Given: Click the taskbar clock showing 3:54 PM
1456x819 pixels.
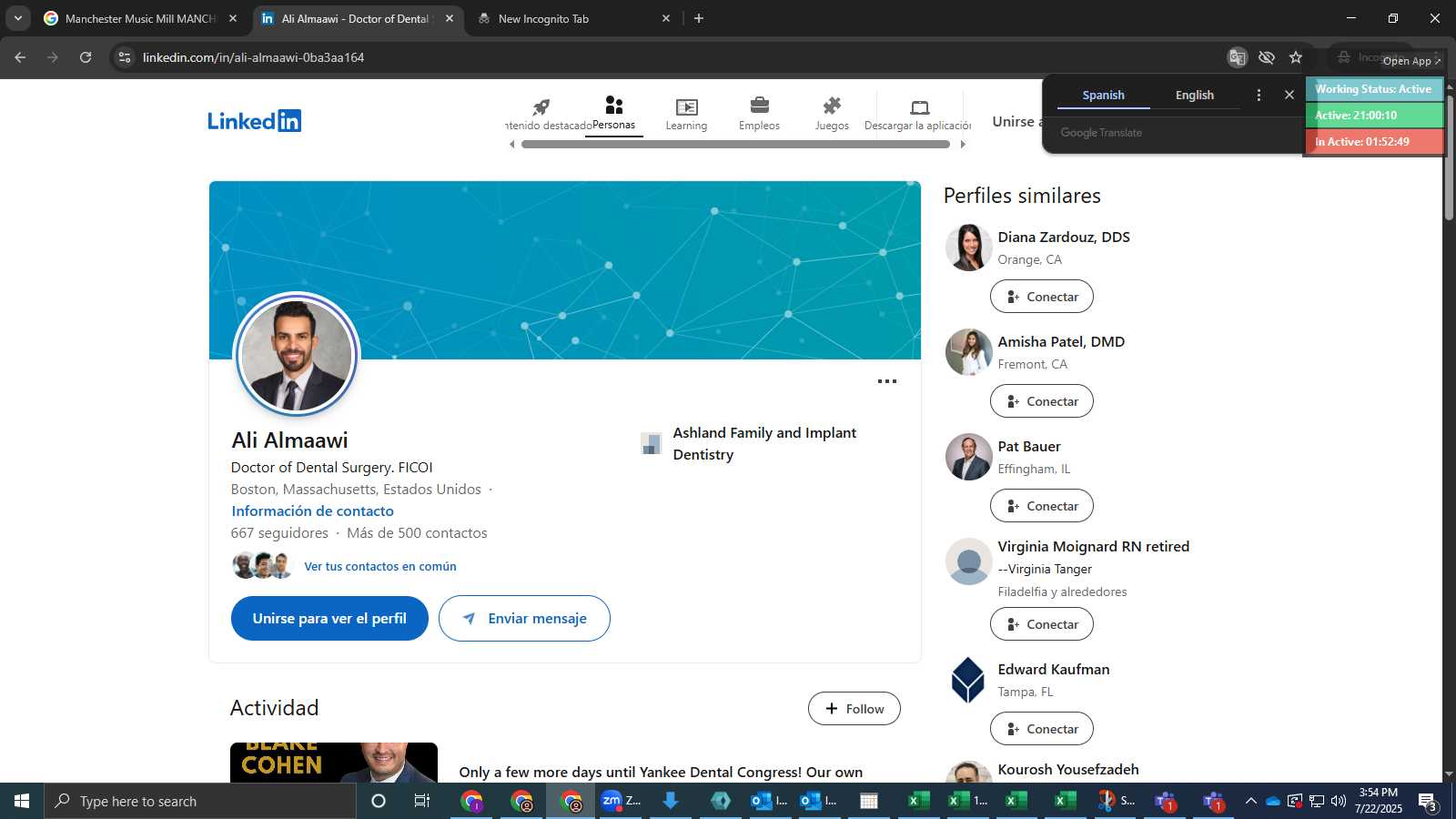Looking at the screenshot, I should tap(1378, 801).
